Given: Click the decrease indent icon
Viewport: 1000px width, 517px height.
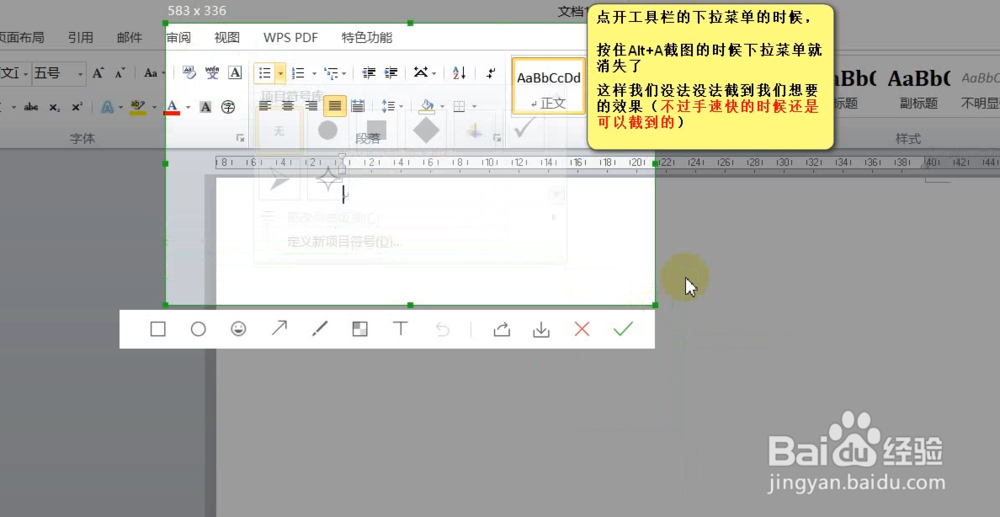Looking at the screenshot, I should (x=369, y=73).
